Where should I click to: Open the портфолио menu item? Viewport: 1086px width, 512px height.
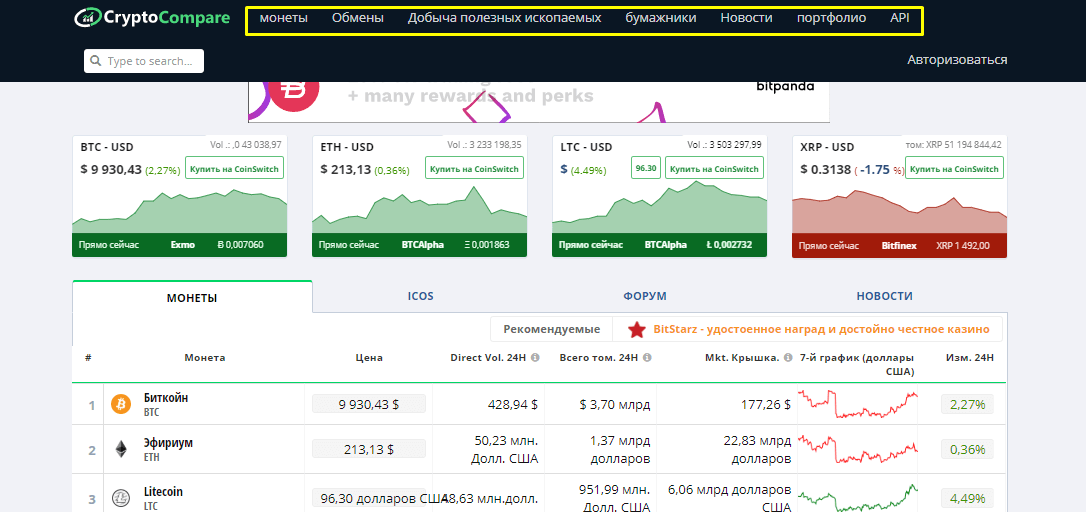tap(831, 18)
